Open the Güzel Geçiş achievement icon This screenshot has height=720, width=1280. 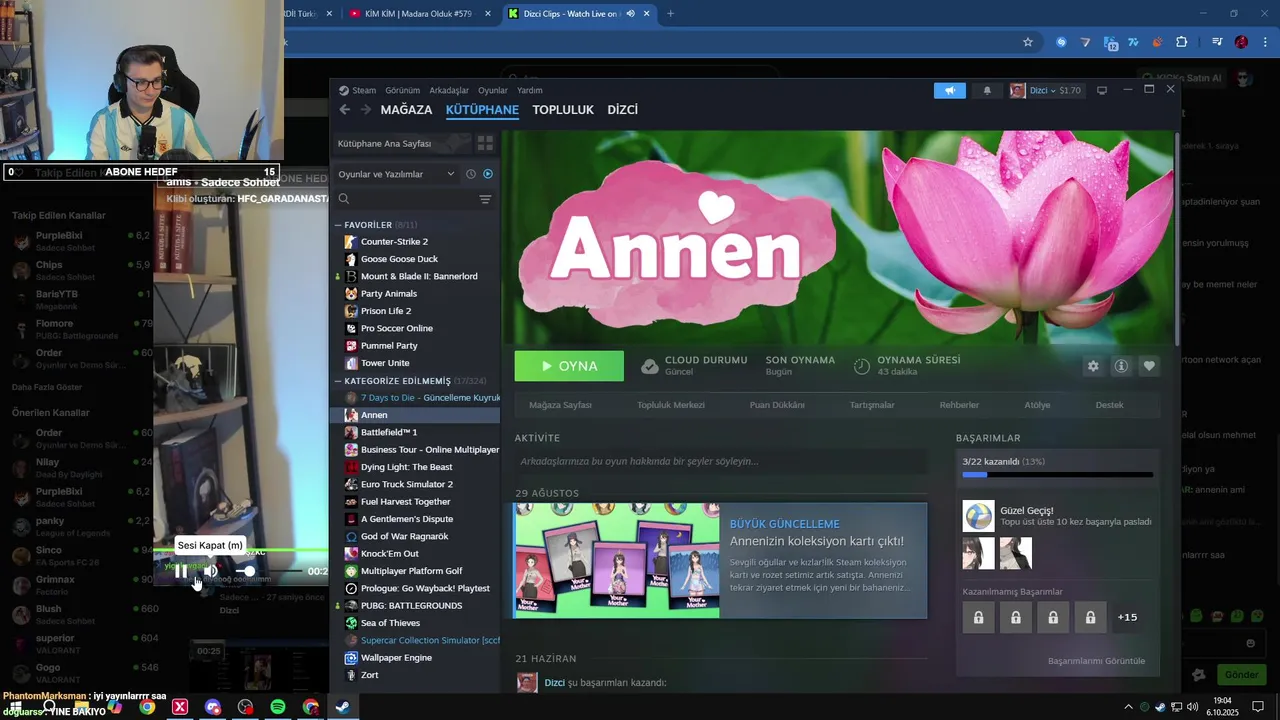click(x=978, y=516)
